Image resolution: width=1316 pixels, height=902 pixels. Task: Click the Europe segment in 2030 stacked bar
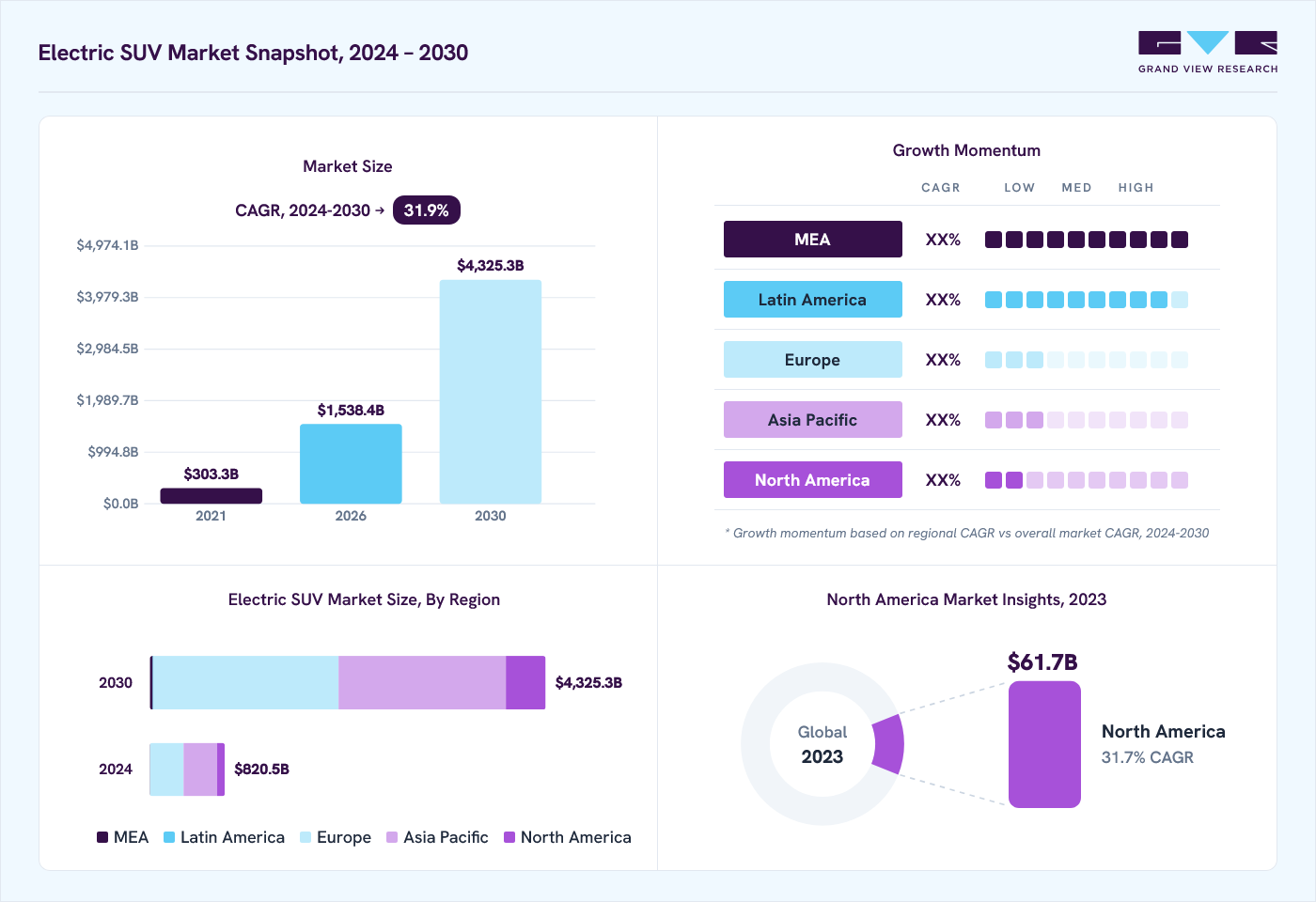(245, 683)
